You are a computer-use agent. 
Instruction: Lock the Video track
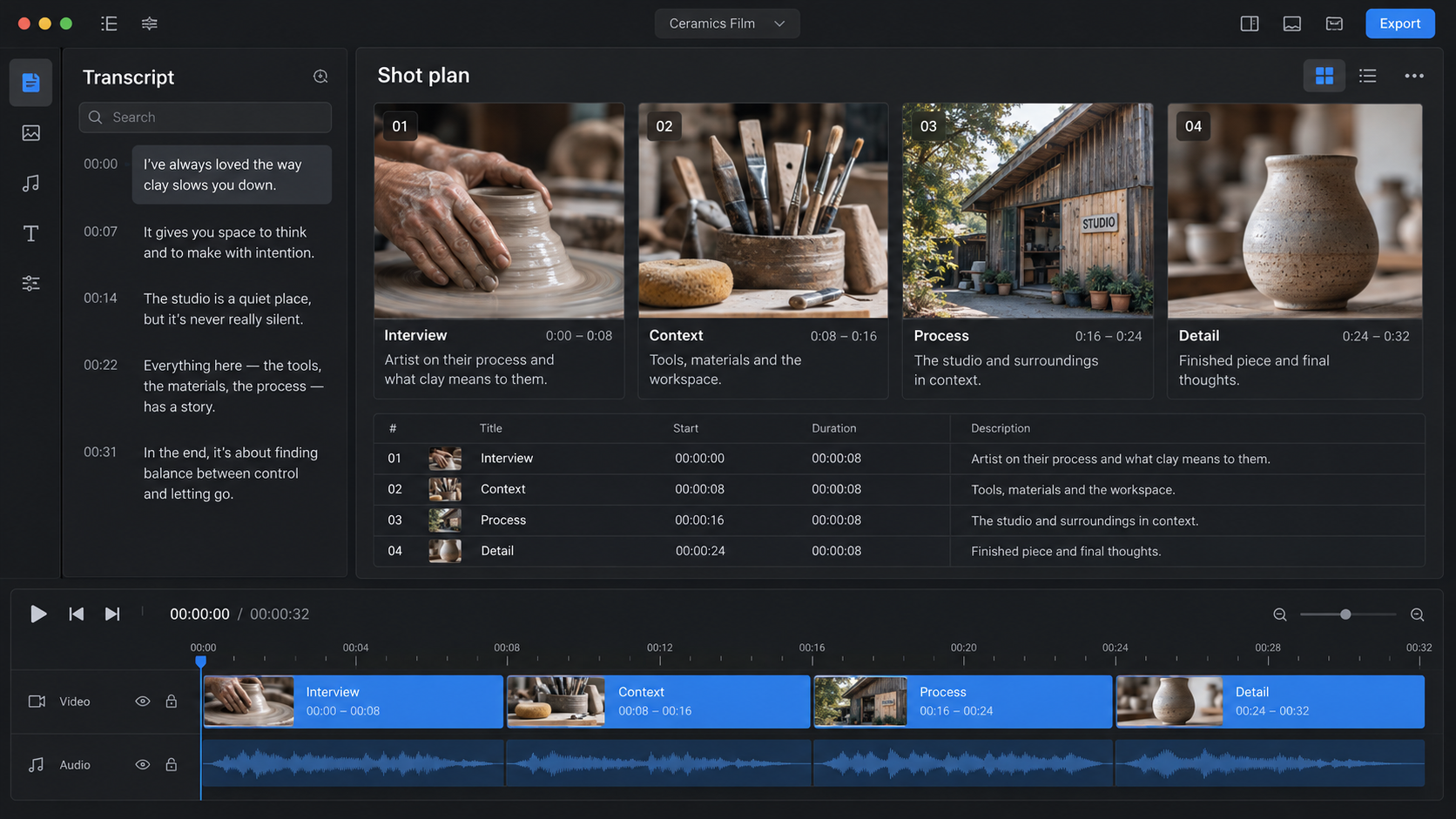point(172,702)
